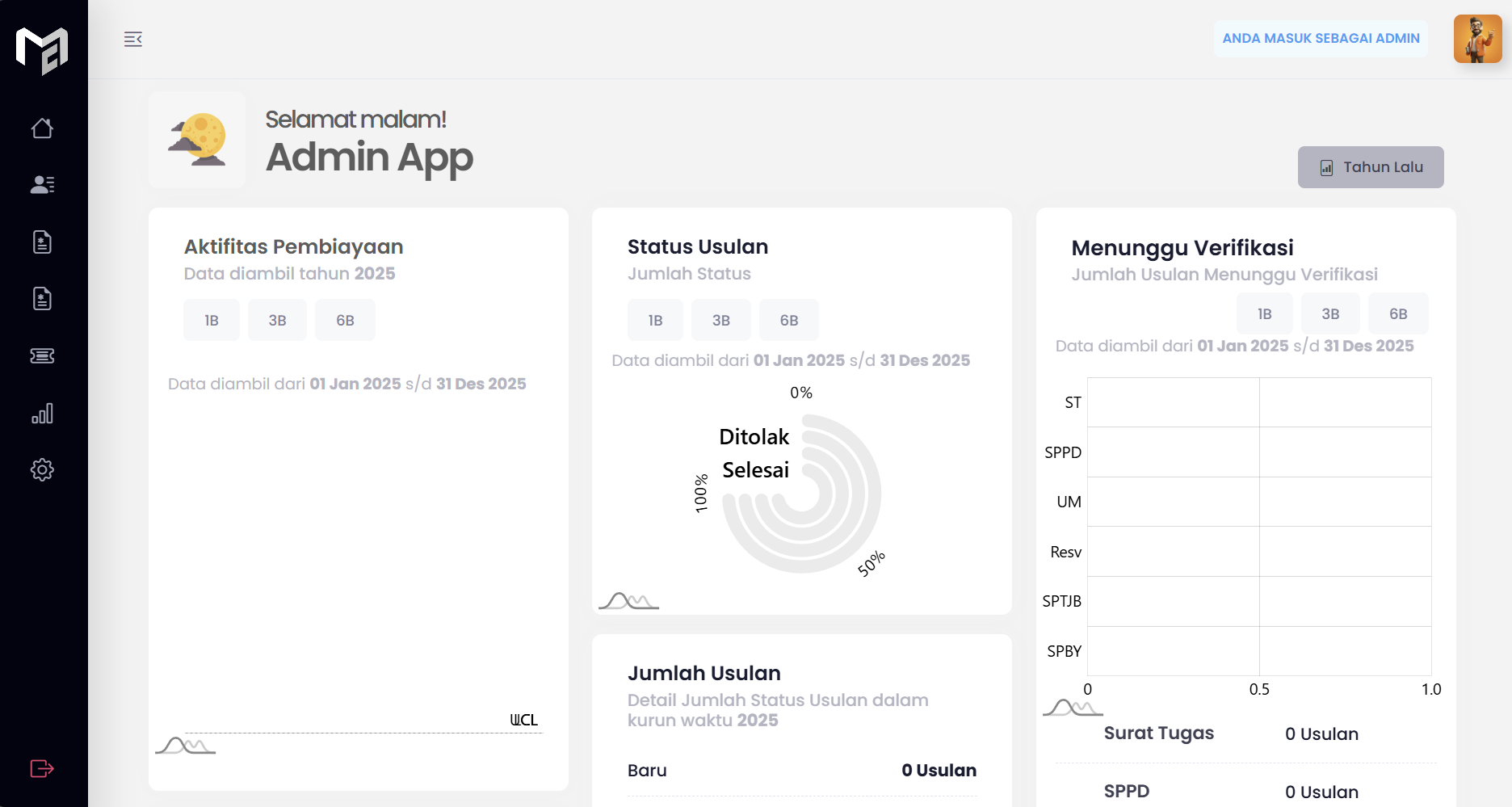Screen dimensions: 1512x807
Task: Select 3B range in Aktifitas Pembiayaan
Action: click(277, 320)
